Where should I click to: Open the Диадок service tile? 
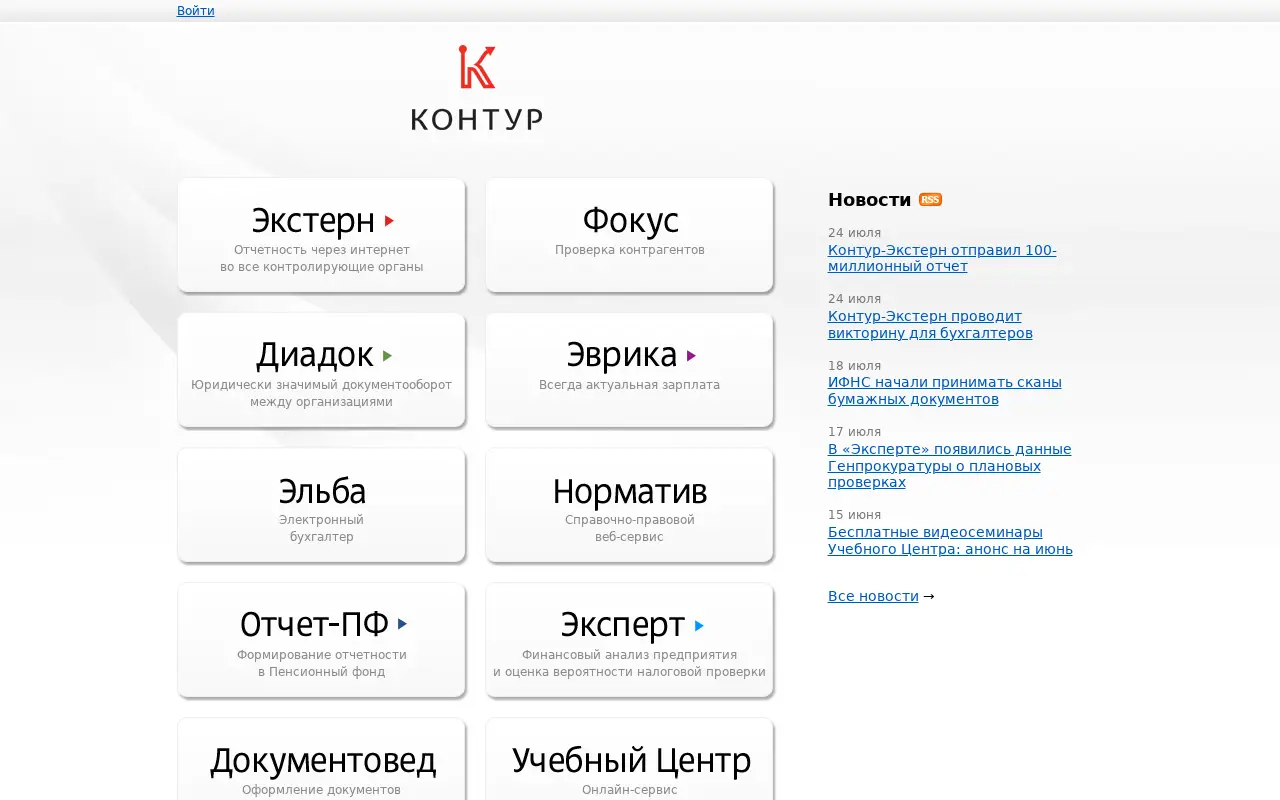pyautogui.click(x=321, y=370)
